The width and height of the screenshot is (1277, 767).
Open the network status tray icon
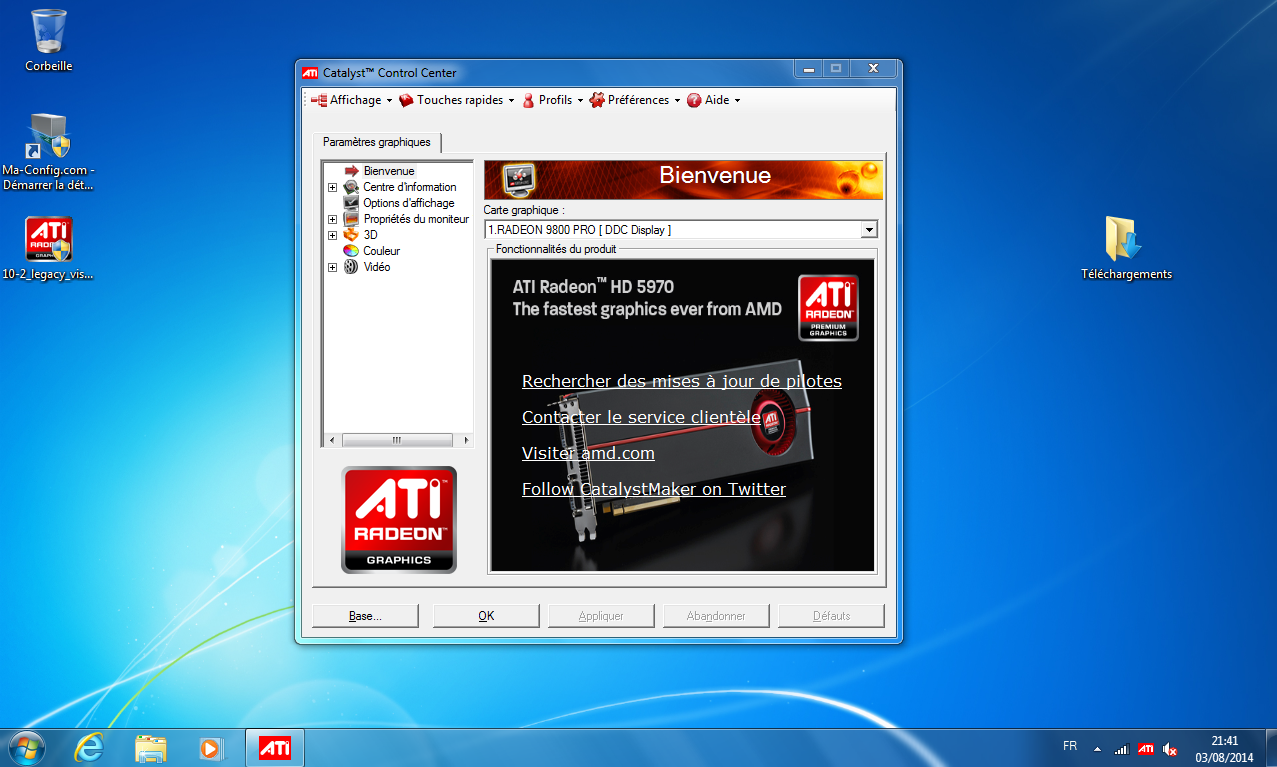pos(1122,748)
